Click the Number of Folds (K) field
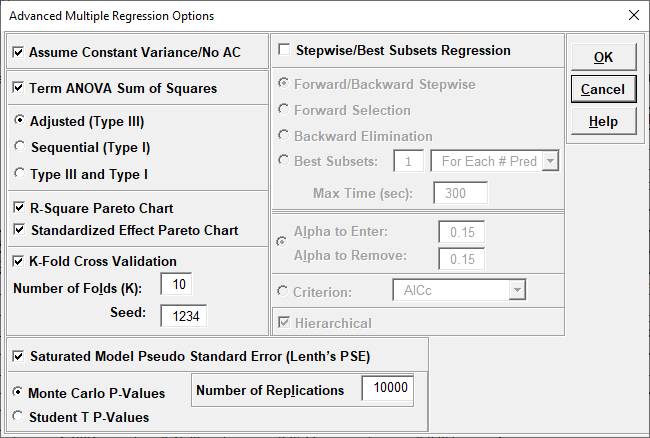This screenshot has height=438, width=650. tap(176, 284)
